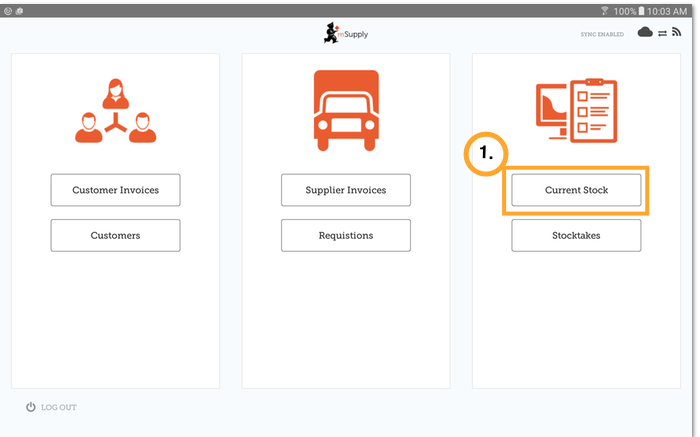Viewport: 700px width, 437px height.
Task: Tap the SYNC ENABLED status label
Action: tap(602, 34)
